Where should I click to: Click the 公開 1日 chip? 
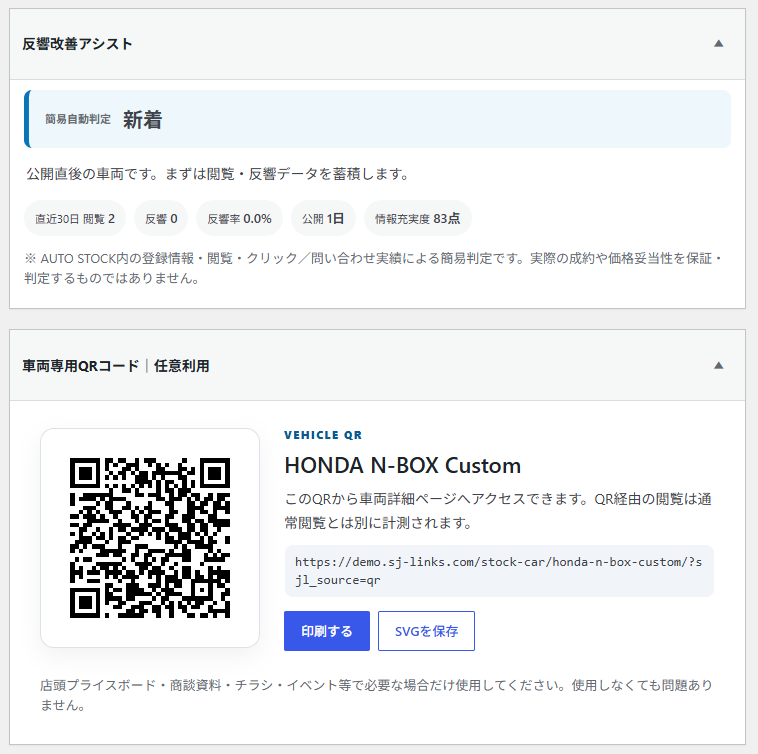(323, 218)
